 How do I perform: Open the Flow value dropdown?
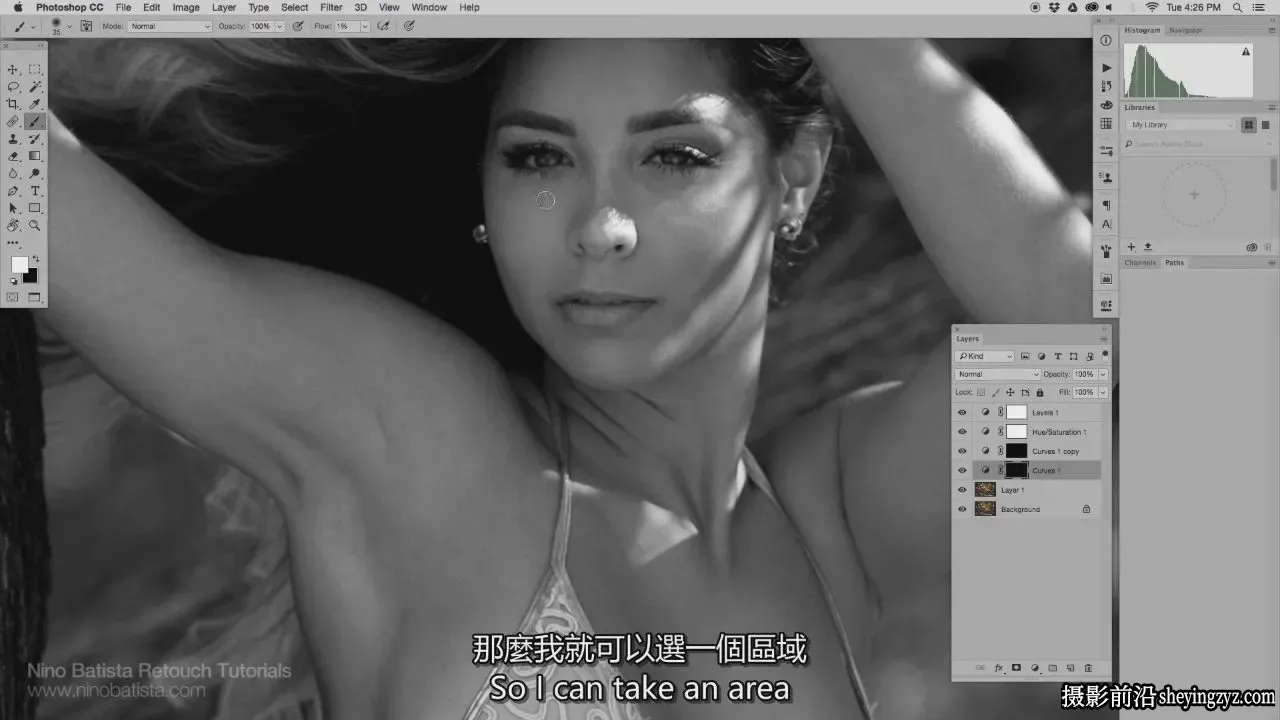coord(364,26)
